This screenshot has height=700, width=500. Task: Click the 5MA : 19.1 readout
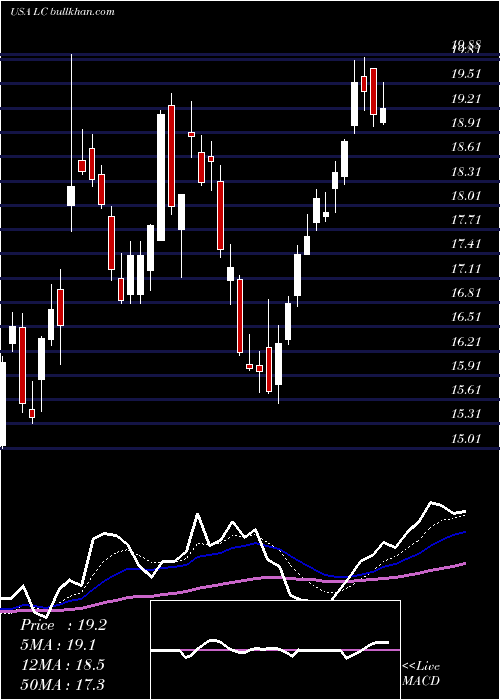58,645
